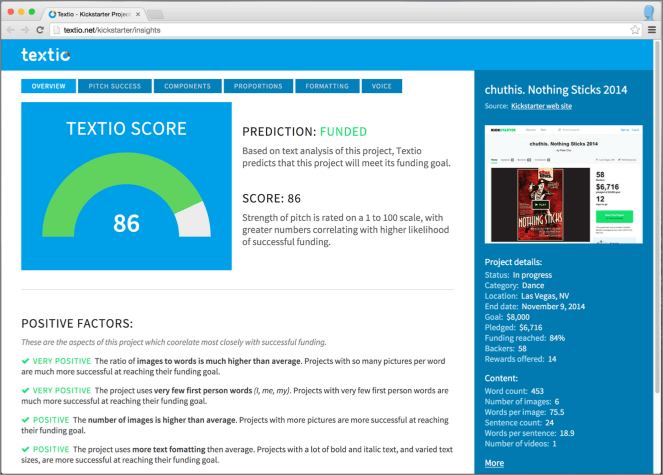Screen dimensions: 663x475
Task: Click checkmark beside number of images factor
Action: coord(25,420)
